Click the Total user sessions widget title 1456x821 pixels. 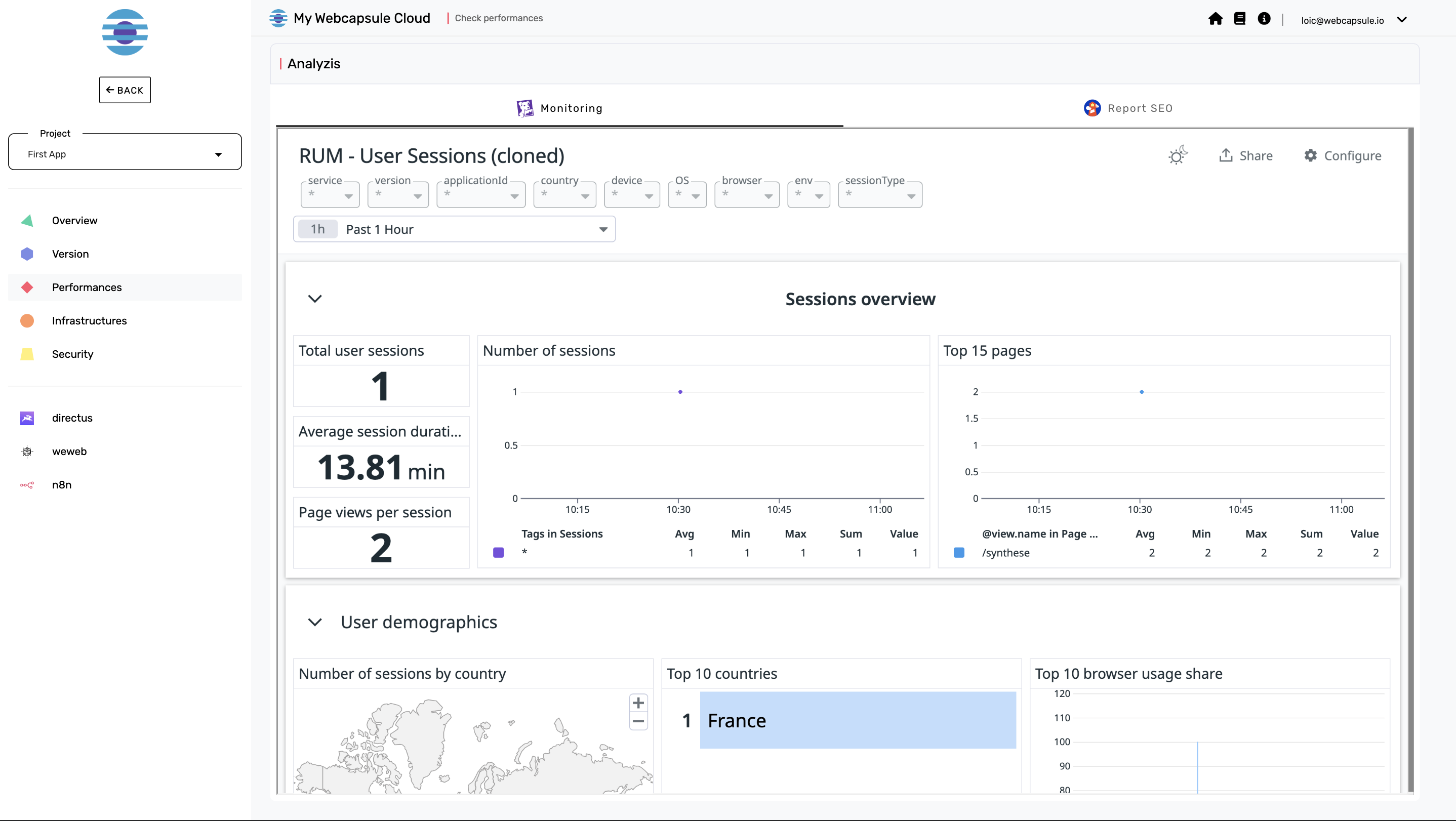(360, 350)
